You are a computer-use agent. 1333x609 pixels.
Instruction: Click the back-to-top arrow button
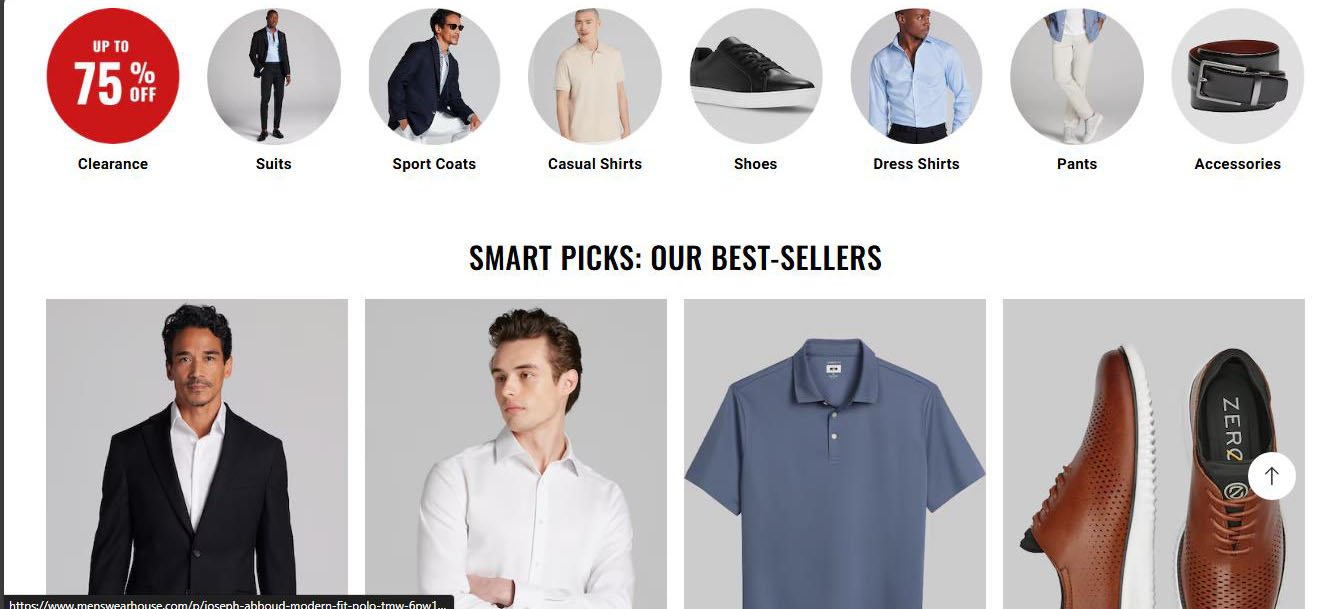[x=1272, y=476]
